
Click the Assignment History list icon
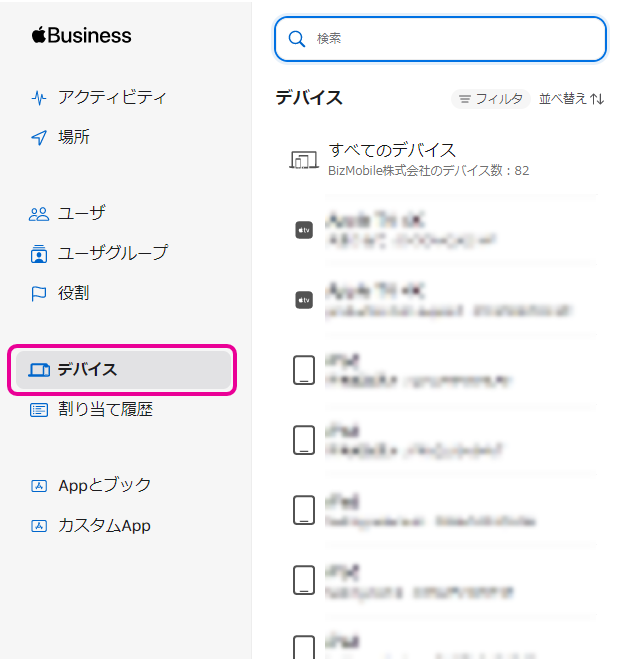pos(39,410)
